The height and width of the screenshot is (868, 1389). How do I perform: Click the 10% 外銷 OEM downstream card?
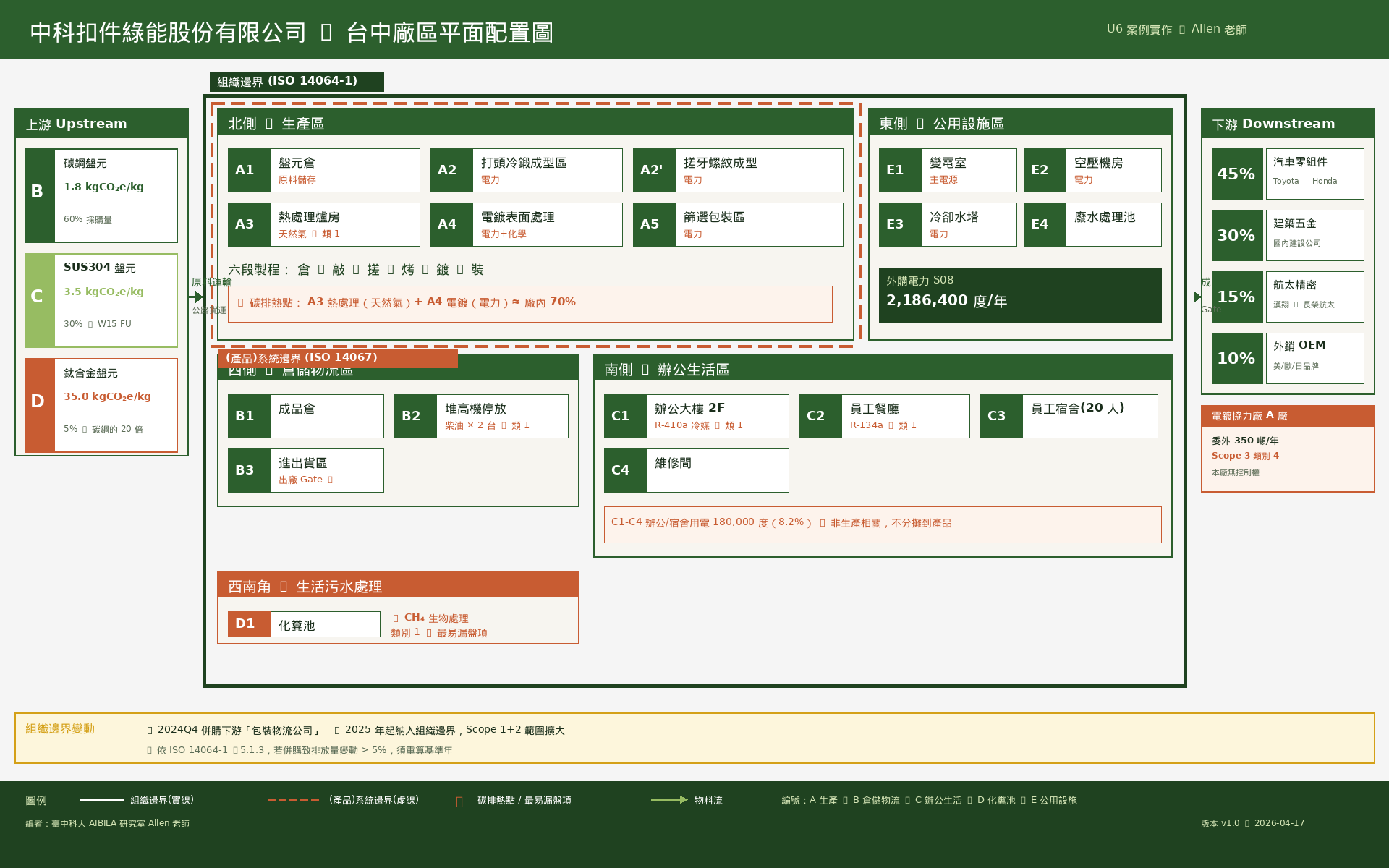[1288, 359]
